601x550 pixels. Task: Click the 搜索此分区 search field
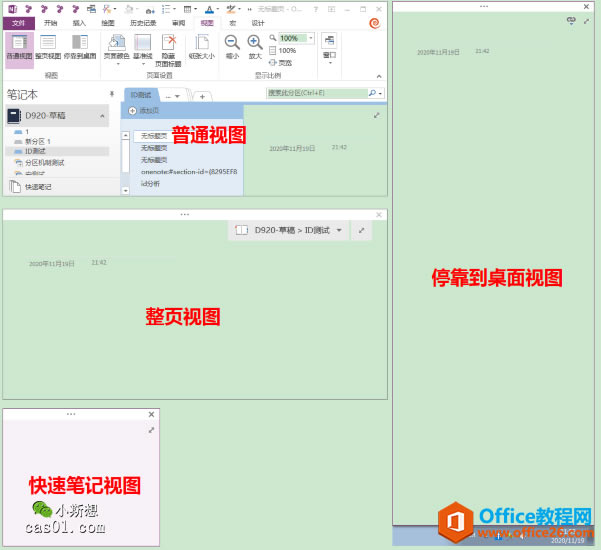click(x=316, y=93)
